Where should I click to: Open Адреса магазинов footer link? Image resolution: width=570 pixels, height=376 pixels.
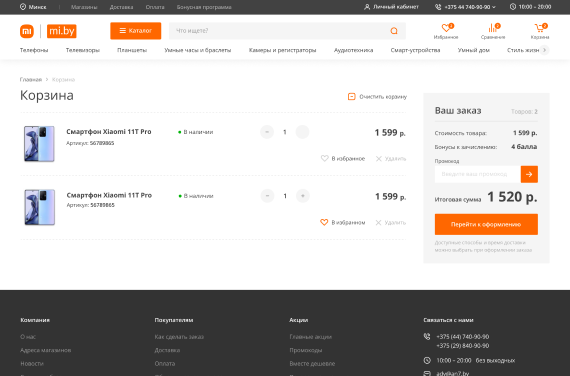pos(46,350)
